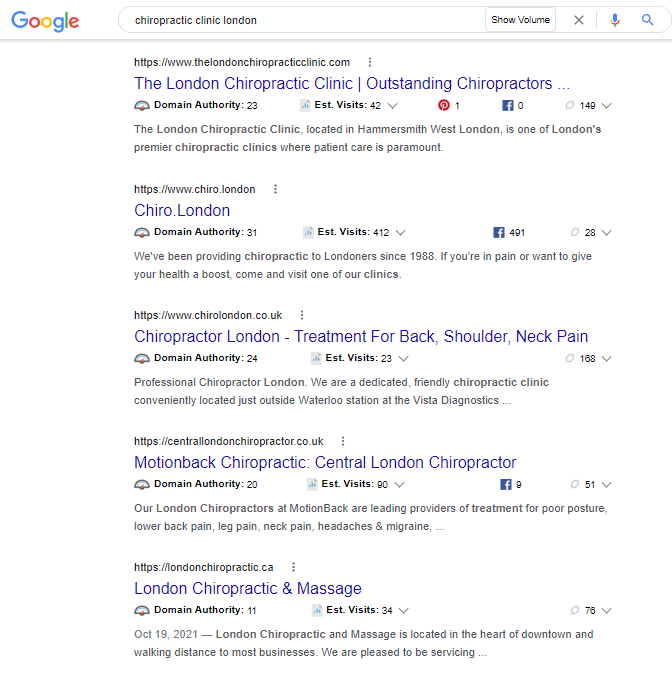Viewport: 672px width, 673px height.
Task: Open three-dot menu beside chirolondon.co.uk
Action: tap(302, 315)
